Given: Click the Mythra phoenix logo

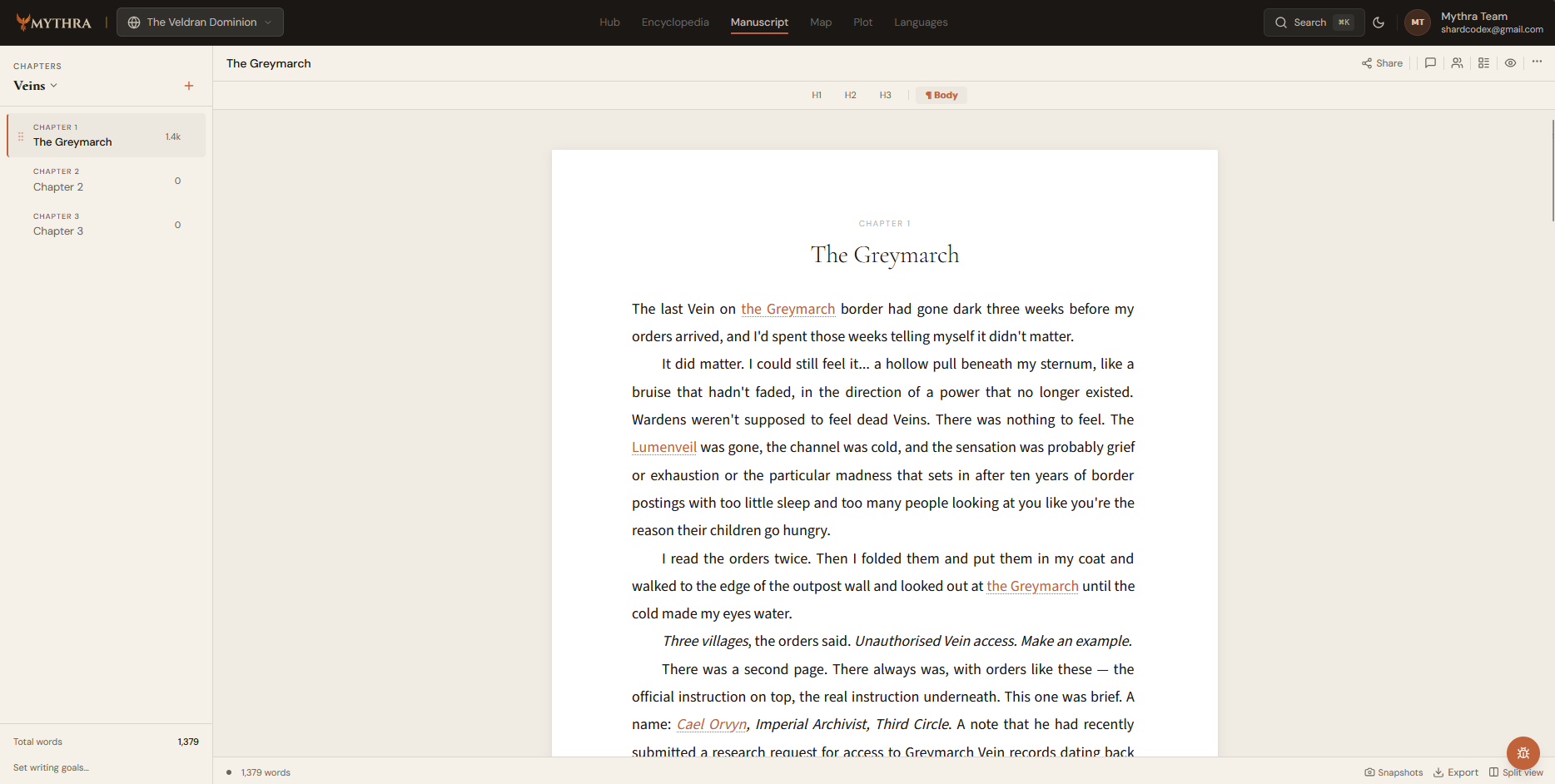Looking at the screenshot, I should pyautogui.click(x=53, y=22).
